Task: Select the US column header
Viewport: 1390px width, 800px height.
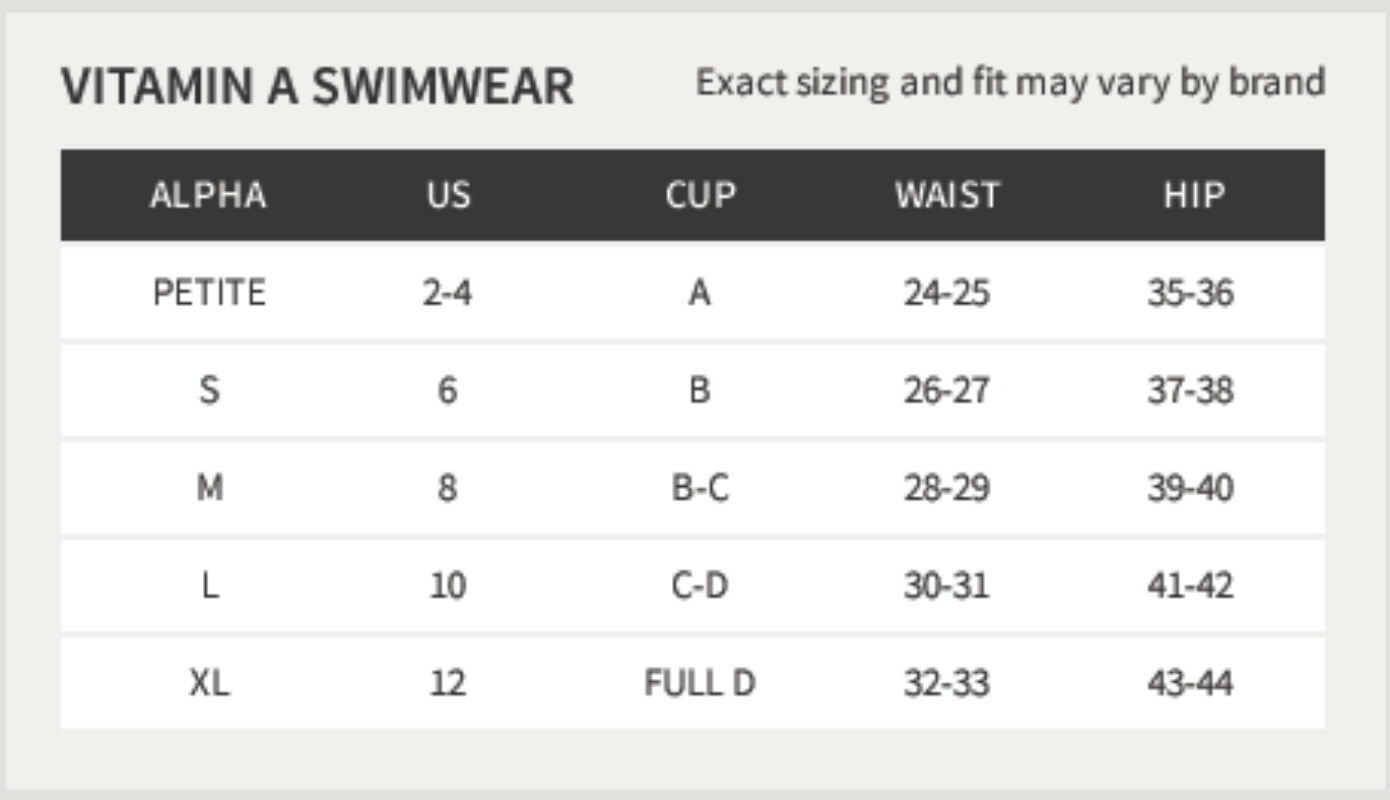Action: [x=447, y=194]
